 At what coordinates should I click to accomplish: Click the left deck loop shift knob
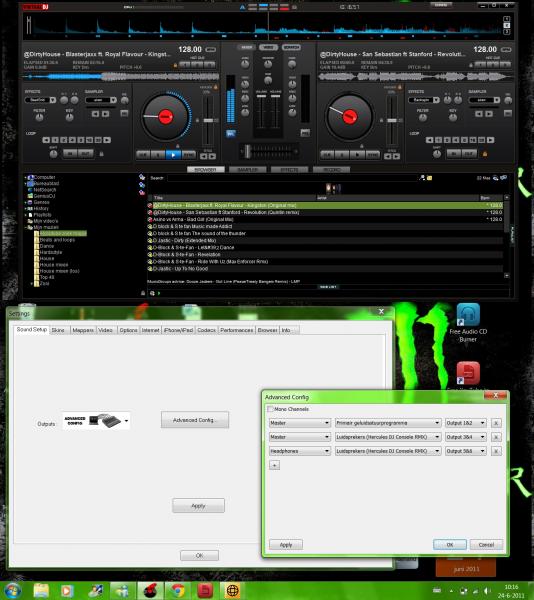click(x=53, y=154)
